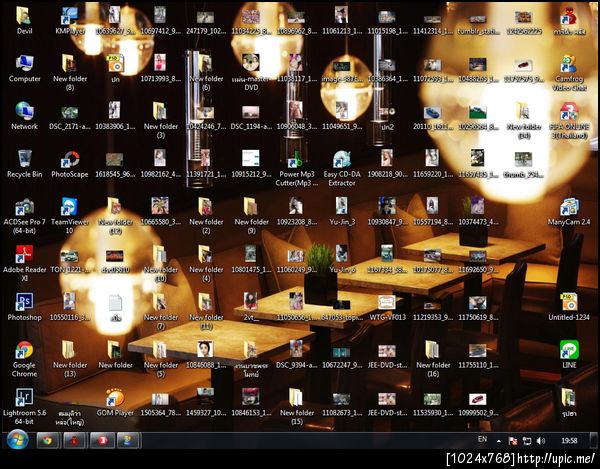
Task: Open New folder (15)
Action: pyautogui.click(x=297, y=407)
